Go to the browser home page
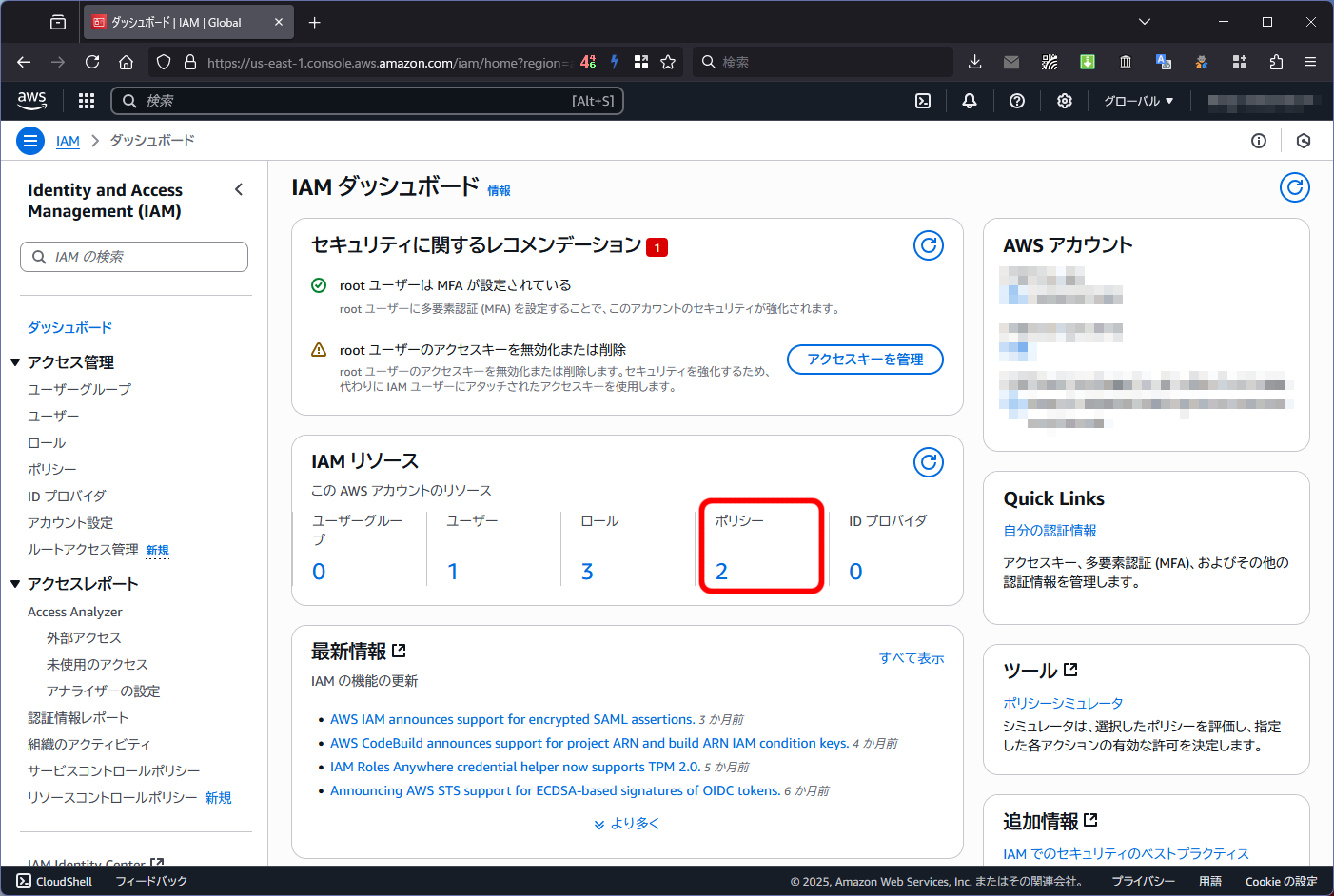1334x896 pixels. [x=126, y=62]
